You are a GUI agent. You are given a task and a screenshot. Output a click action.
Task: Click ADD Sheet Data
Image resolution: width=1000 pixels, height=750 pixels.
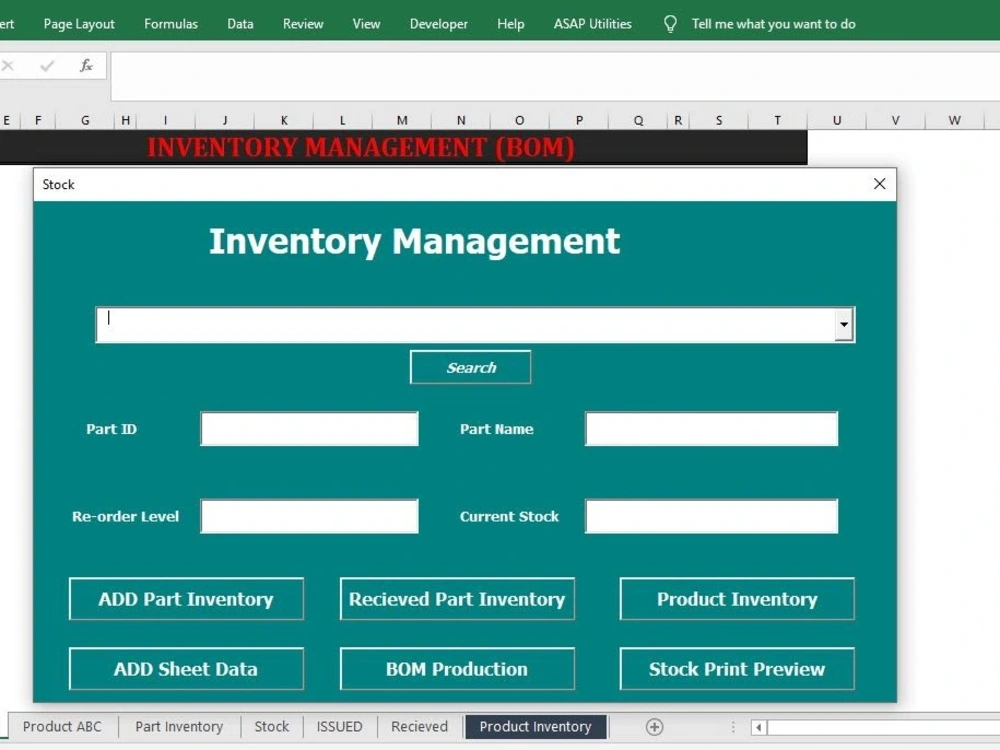(186, 669)
